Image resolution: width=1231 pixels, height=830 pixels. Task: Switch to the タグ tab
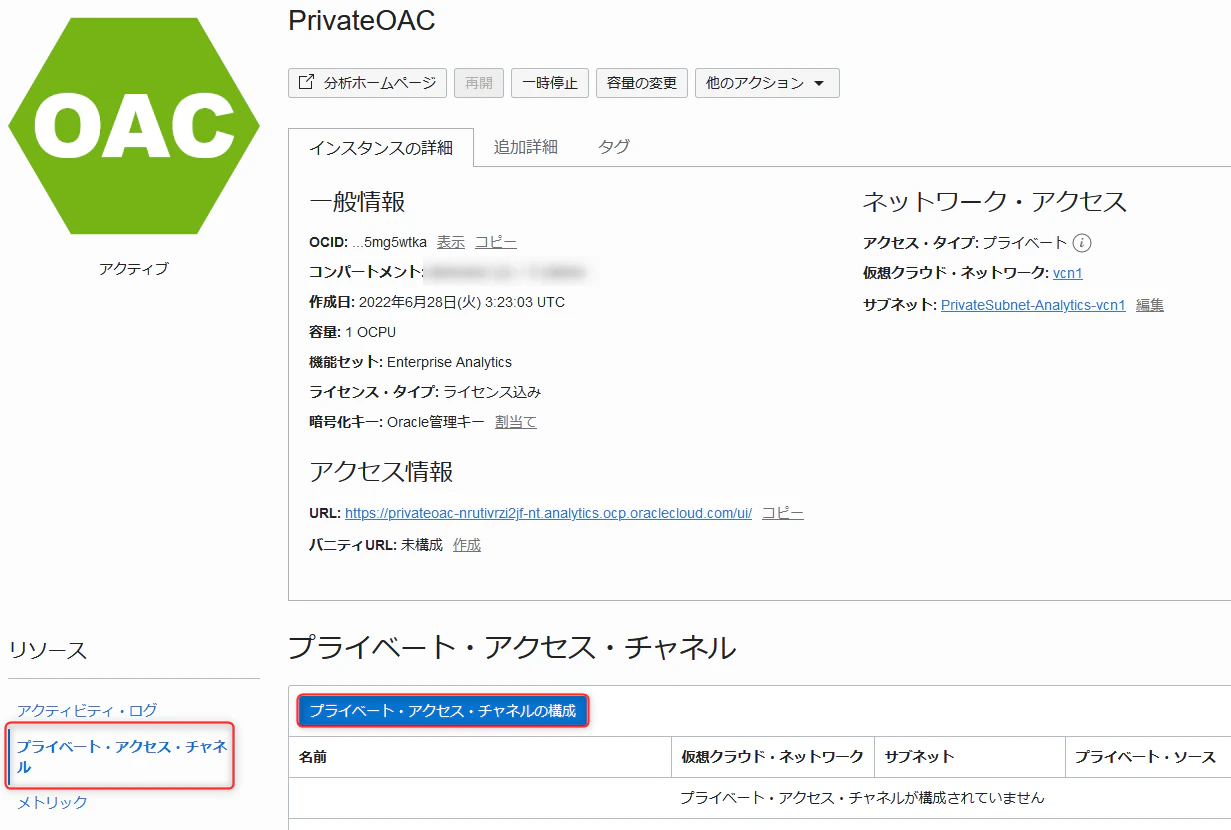(x=614, y=147)
